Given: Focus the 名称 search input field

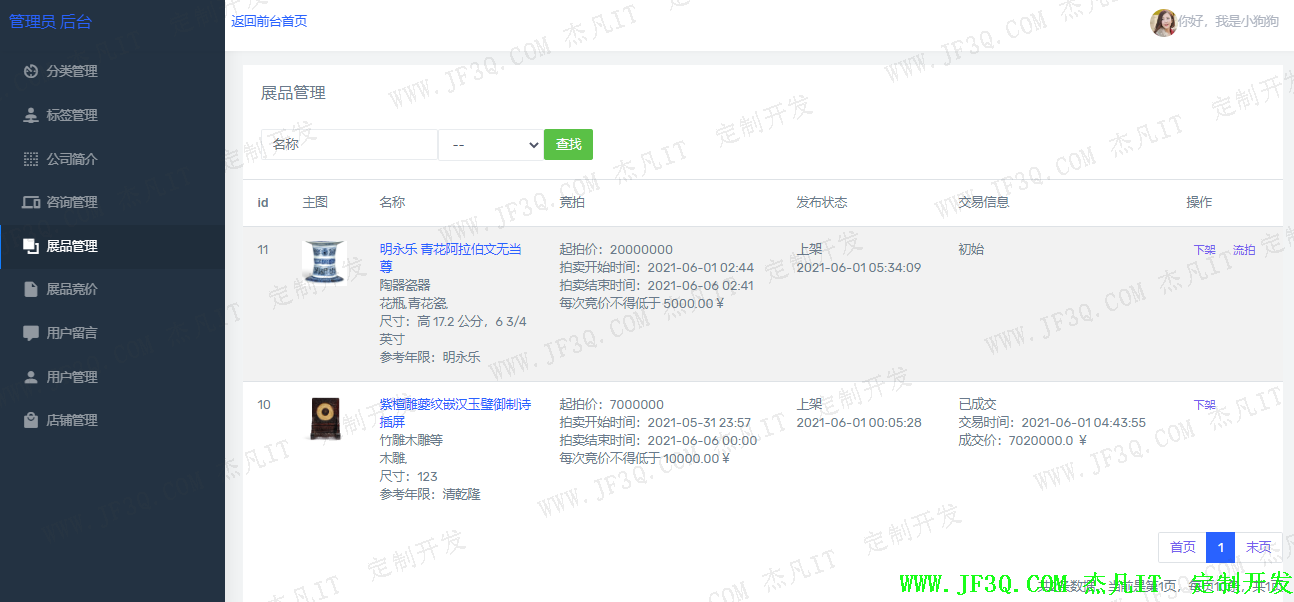Looking at the screenshot, I should [x=349, y=145].
